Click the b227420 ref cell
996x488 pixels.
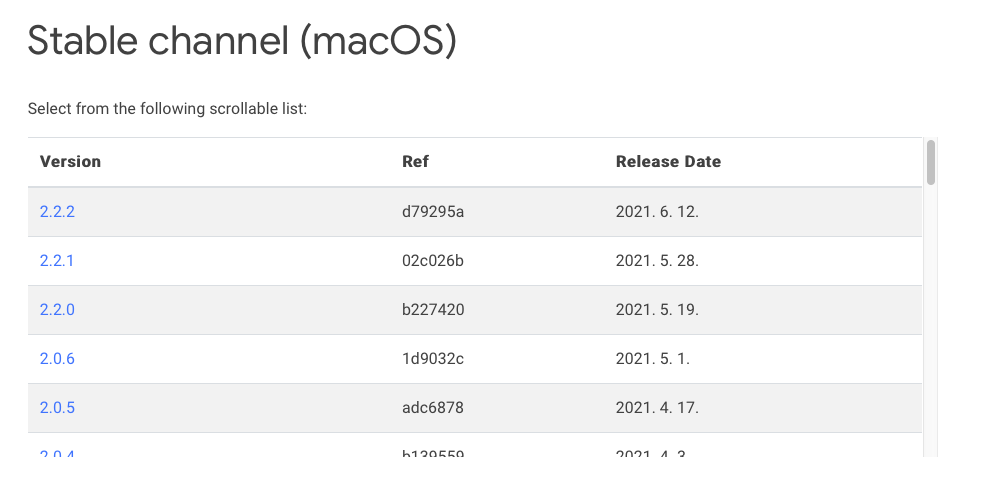click(433, 310)
